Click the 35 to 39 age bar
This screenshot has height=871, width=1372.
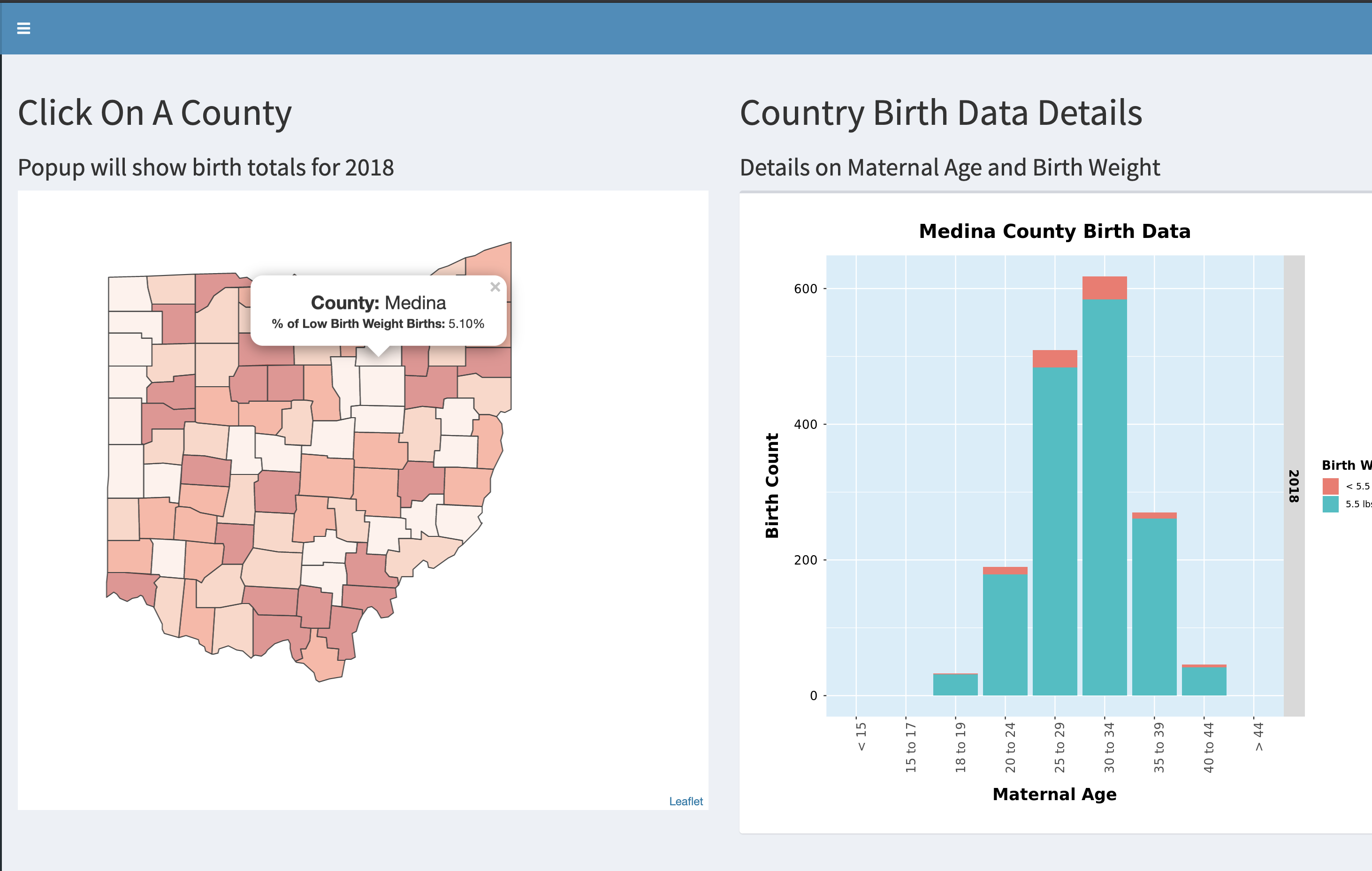(x=1154, y=604)
